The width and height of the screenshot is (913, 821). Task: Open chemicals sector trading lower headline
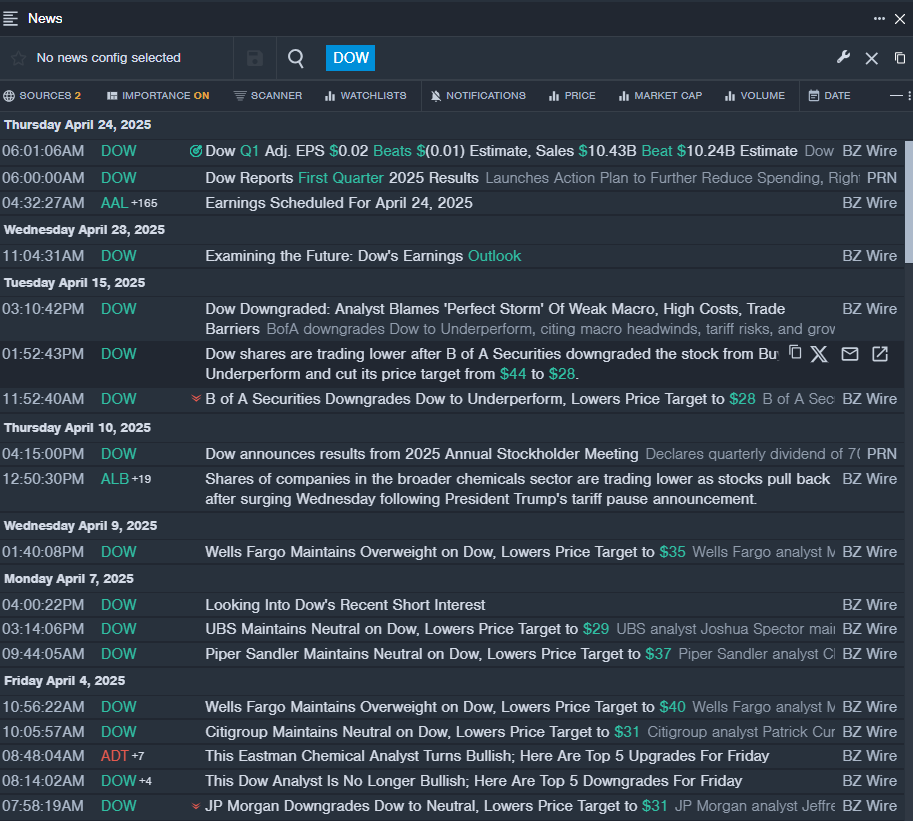click(518, 489)
